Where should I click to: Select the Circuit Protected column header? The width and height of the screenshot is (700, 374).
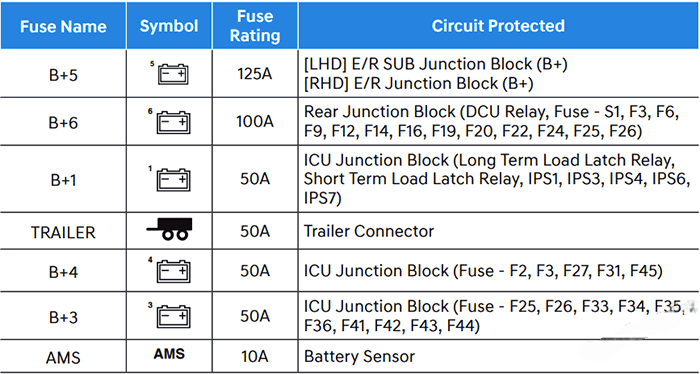point(499,26)
